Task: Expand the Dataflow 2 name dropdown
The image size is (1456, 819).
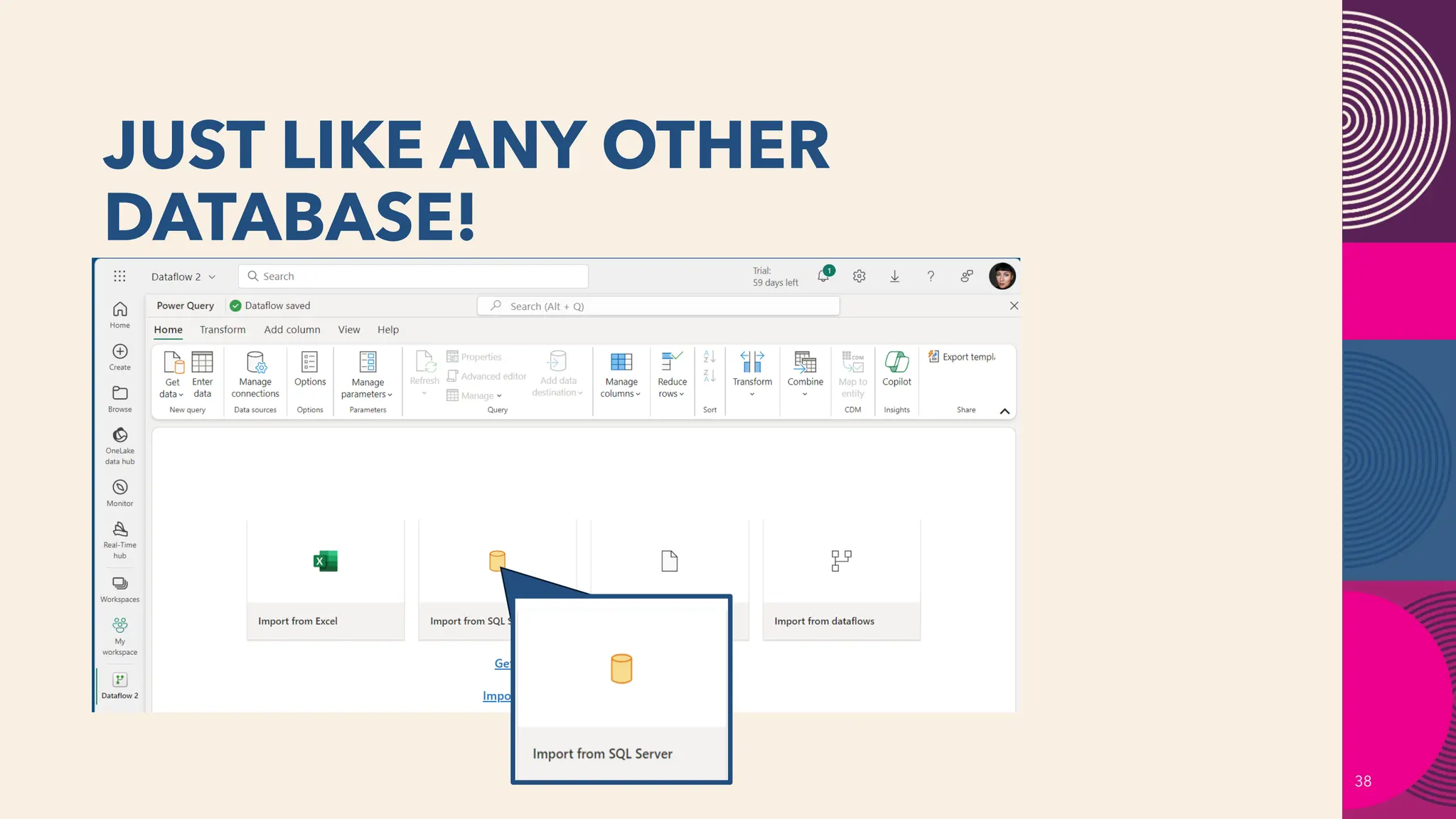Action: point(212,277)
